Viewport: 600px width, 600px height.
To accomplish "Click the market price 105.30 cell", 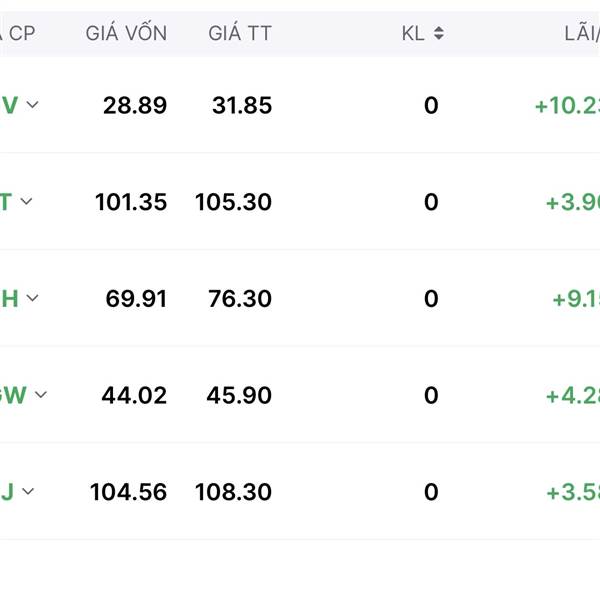I will 233,202.
